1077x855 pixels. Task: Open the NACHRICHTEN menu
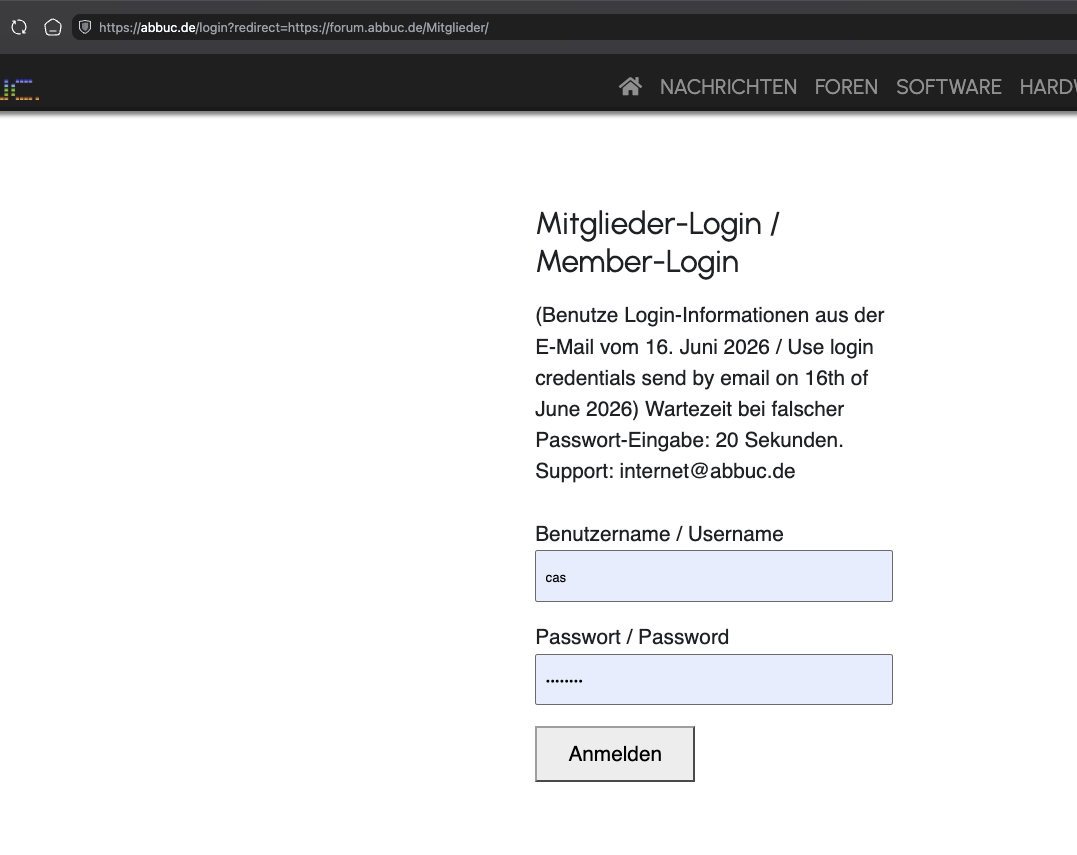[x=728, y=87]
